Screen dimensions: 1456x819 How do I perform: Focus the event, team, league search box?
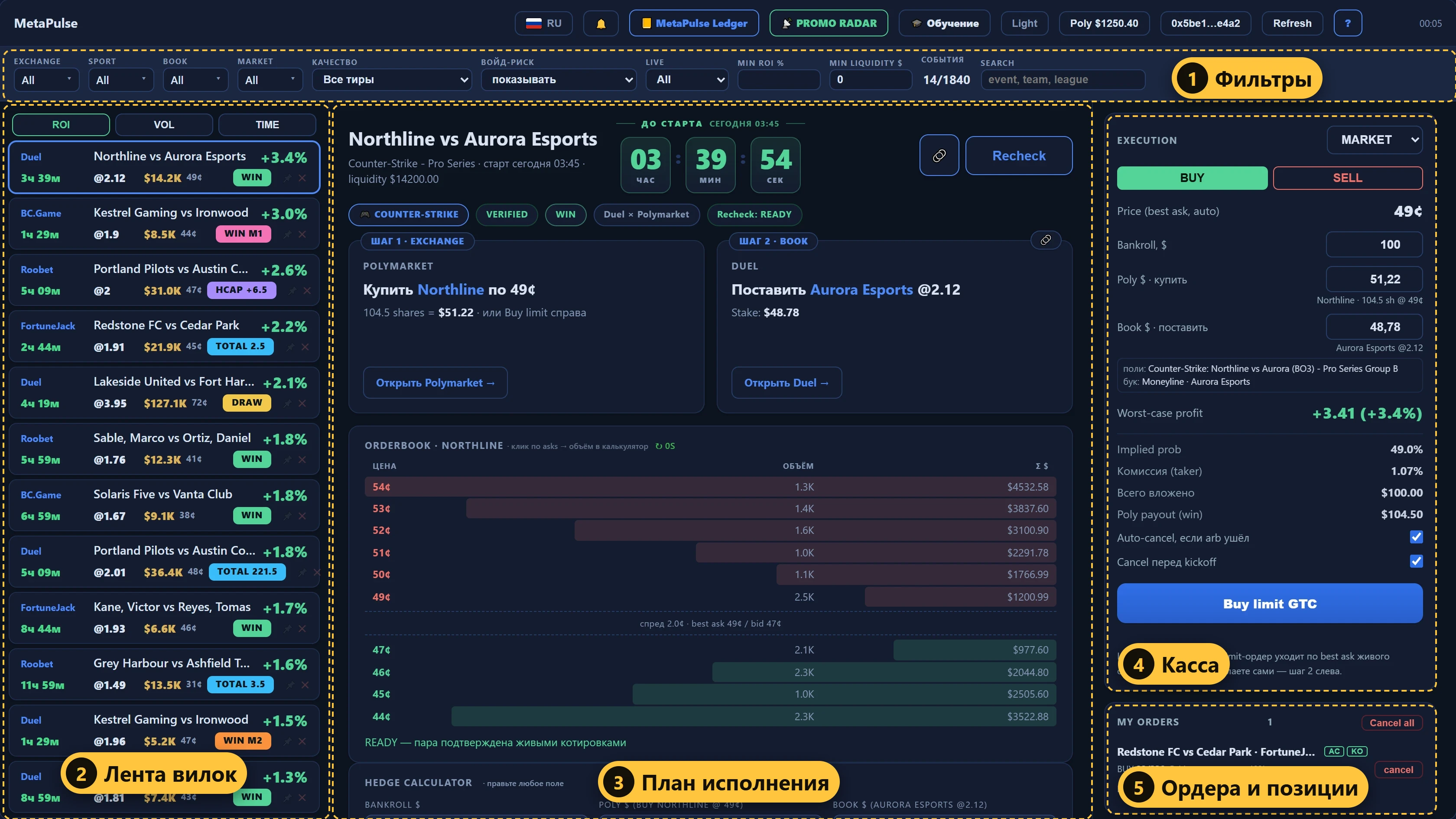[x=1063, y=80]
